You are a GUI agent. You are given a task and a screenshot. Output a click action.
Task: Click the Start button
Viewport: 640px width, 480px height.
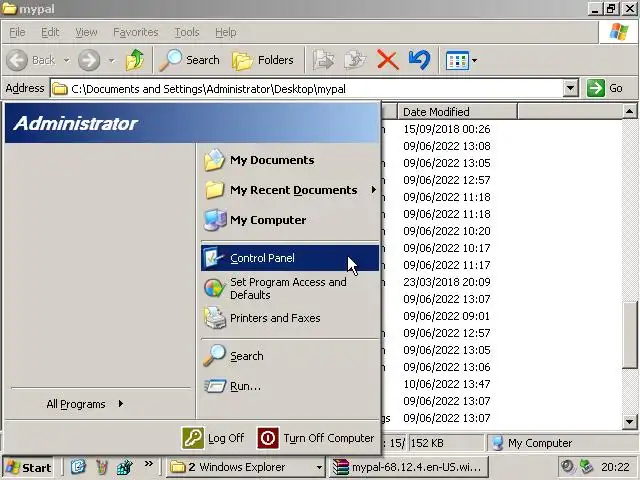(29, 467)
